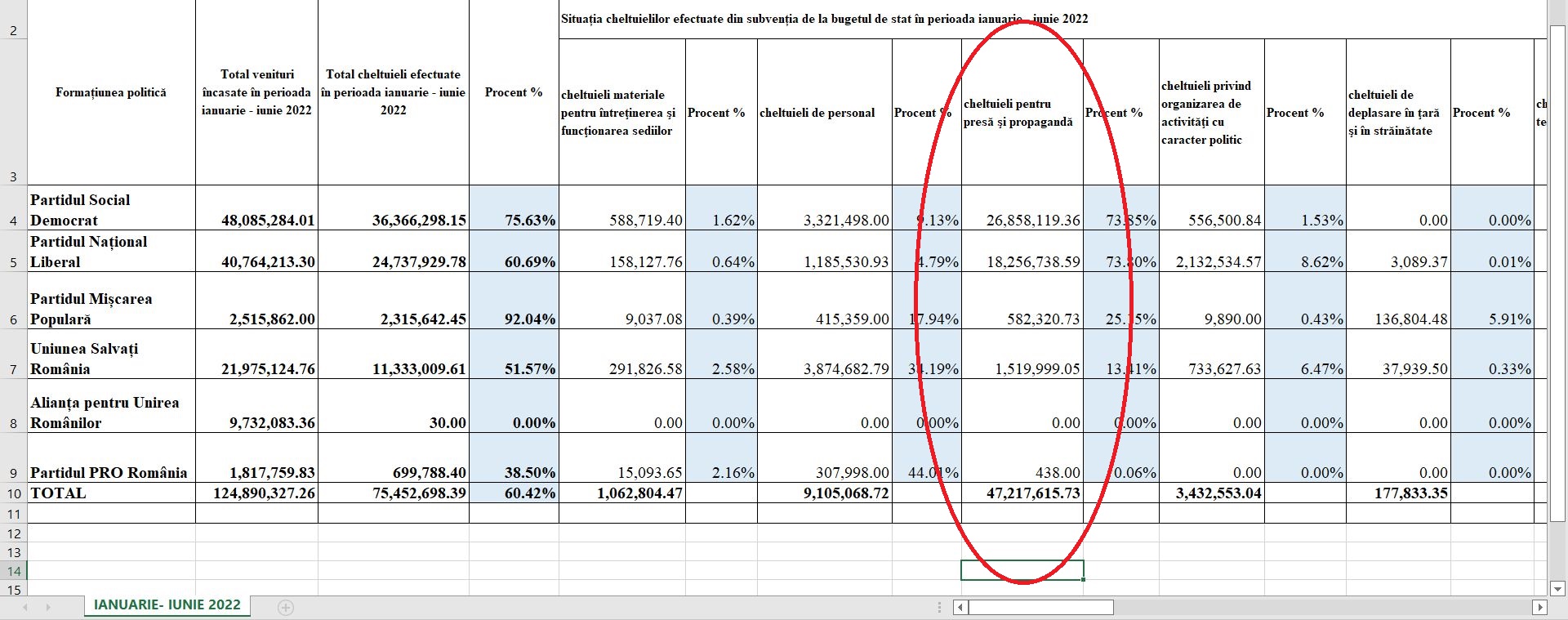This screenshot has width=1568, height=620.
Task: Add a new sheet with the plus icon
Action: (286, 607)
